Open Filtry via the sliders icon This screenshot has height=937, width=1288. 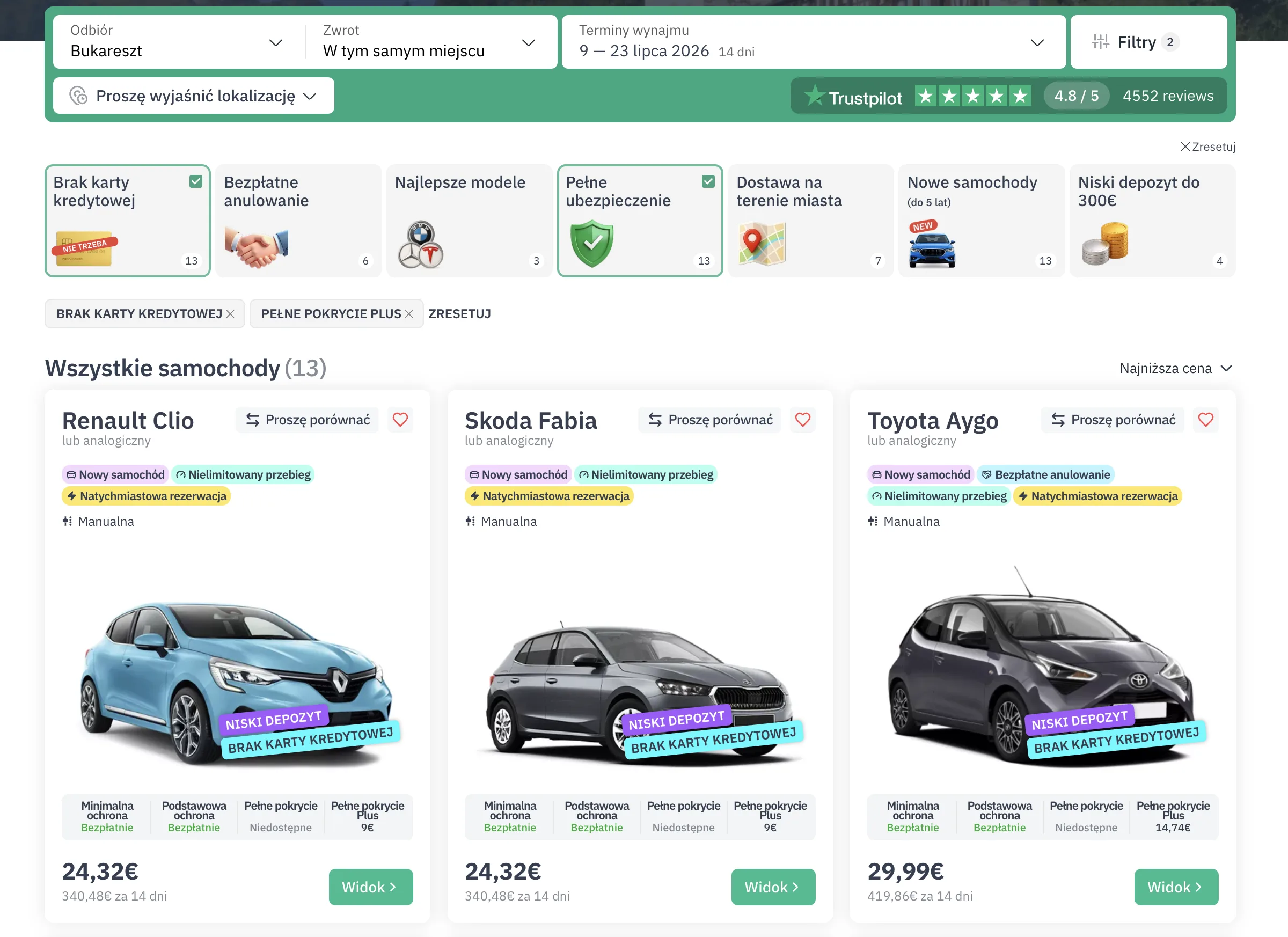[x=1100, y=42]
